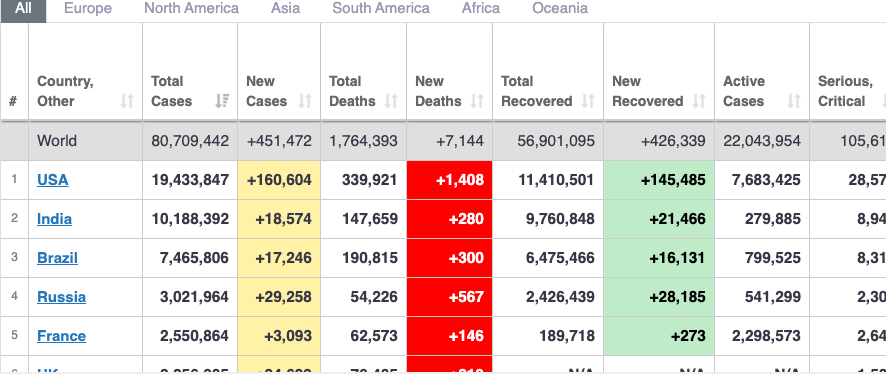Open the USA country link
886x374 pixels.
53,180
